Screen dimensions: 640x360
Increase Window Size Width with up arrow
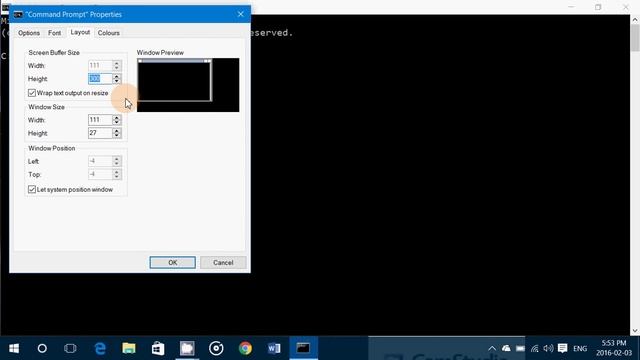pyautogui.click(x=117, y=118)
